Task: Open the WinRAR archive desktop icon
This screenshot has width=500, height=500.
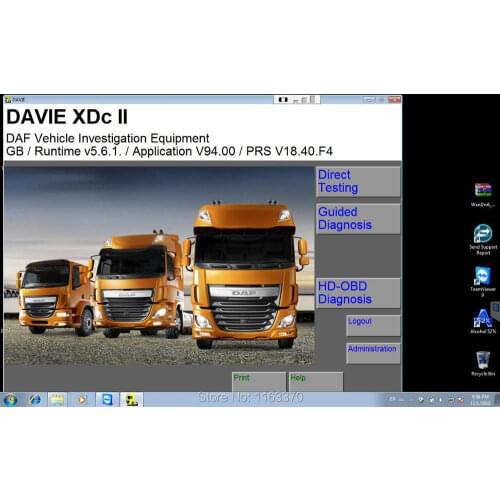Action: coord(483,195)
